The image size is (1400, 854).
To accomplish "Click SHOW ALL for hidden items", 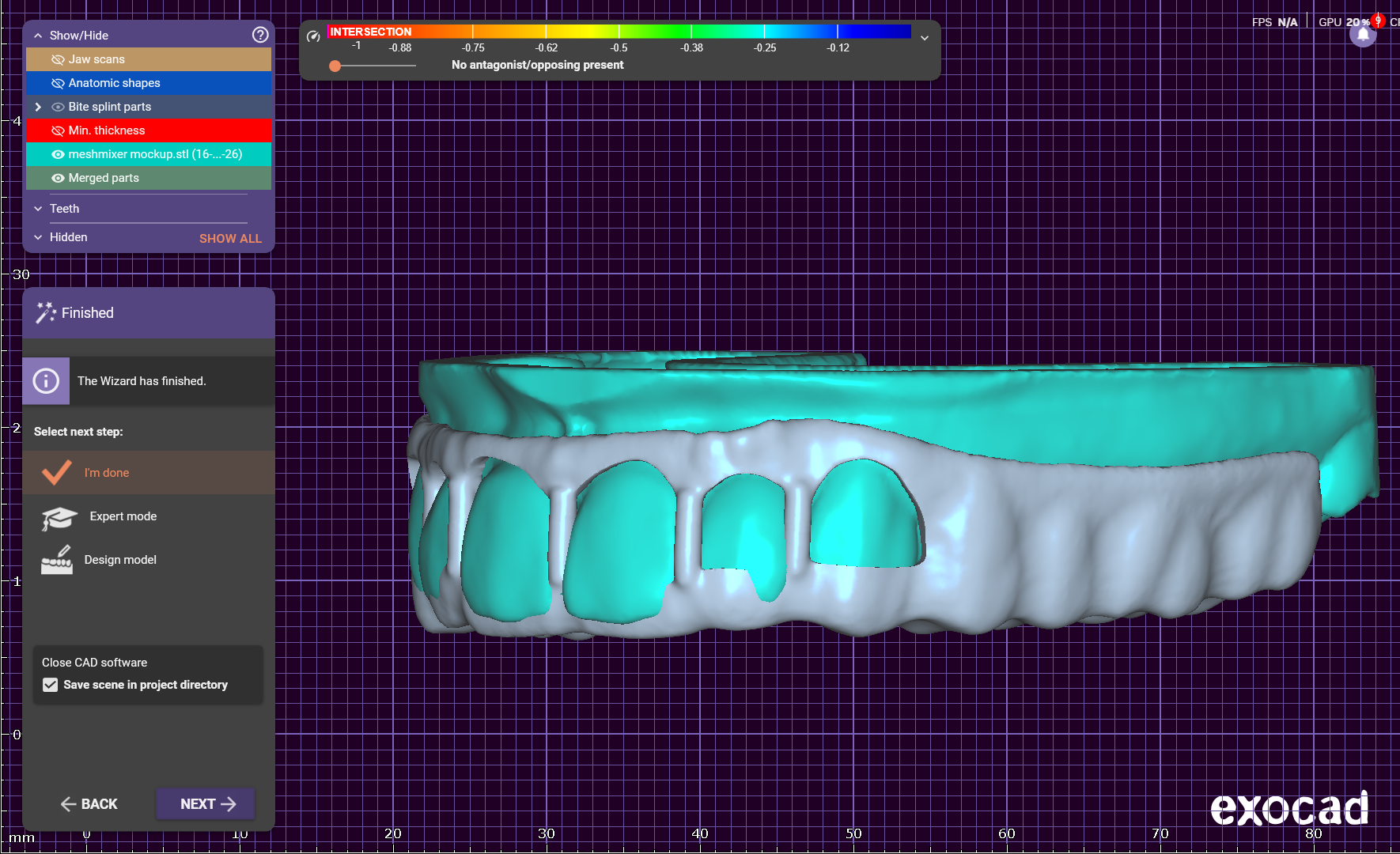I will (x=230, y=238).
